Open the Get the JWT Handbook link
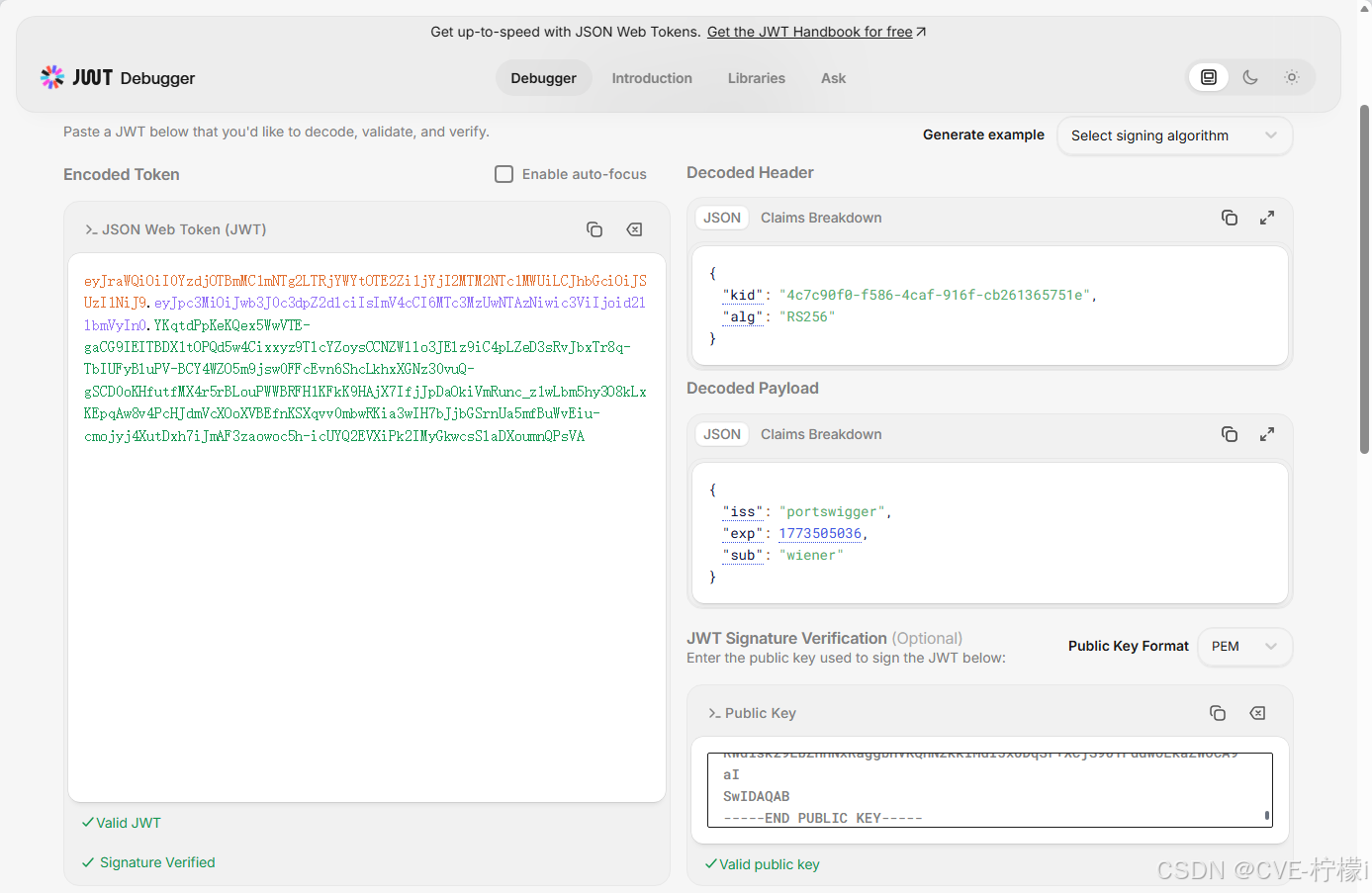Screen dimensions: 1372x893 (x=816, y=32)
